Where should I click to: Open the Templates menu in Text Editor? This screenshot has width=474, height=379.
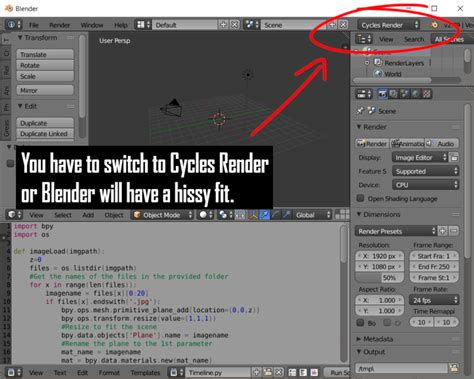(x=145, y=372)
